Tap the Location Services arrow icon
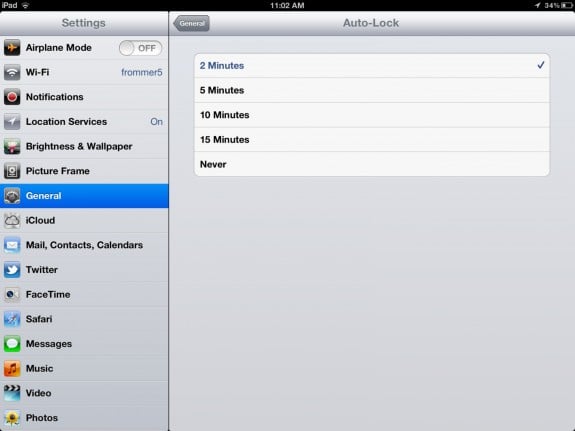The height and width of the screenshot is (431, 575). [12, 121]
